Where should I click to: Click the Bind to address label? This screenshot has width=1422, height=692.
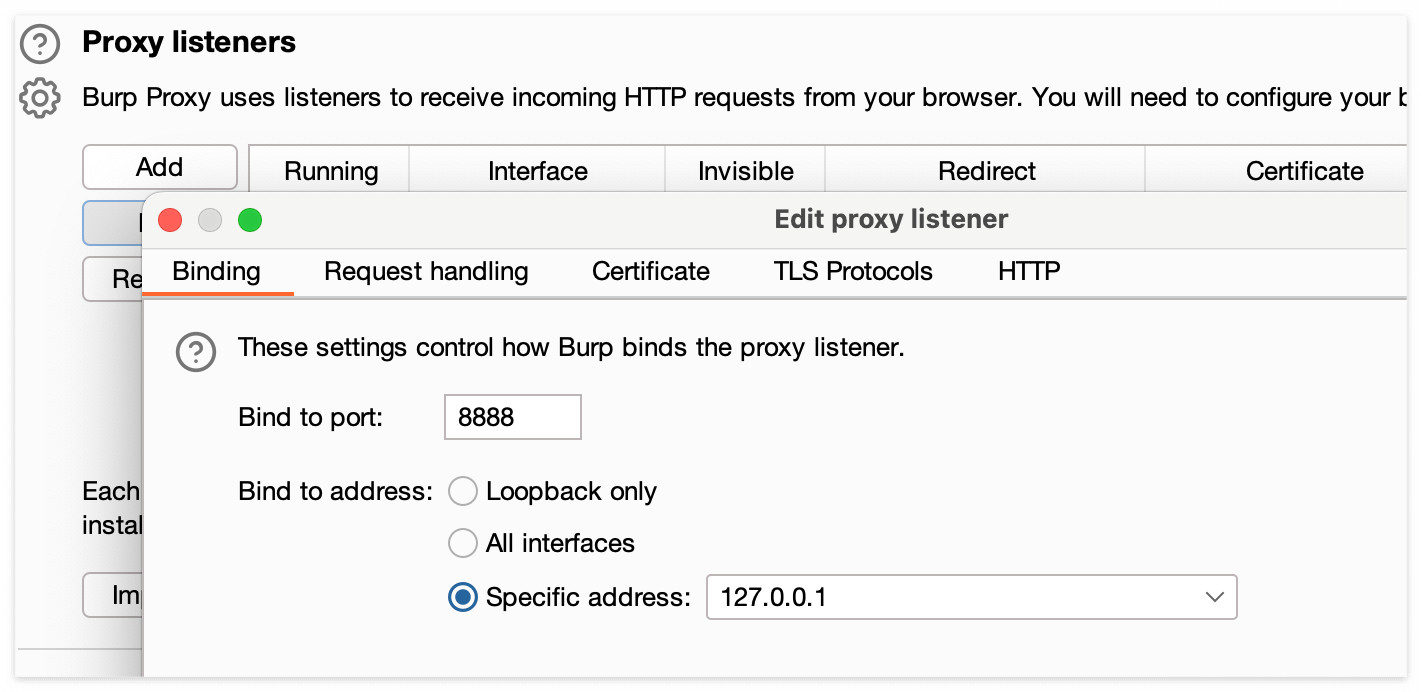tap(335, 492)
